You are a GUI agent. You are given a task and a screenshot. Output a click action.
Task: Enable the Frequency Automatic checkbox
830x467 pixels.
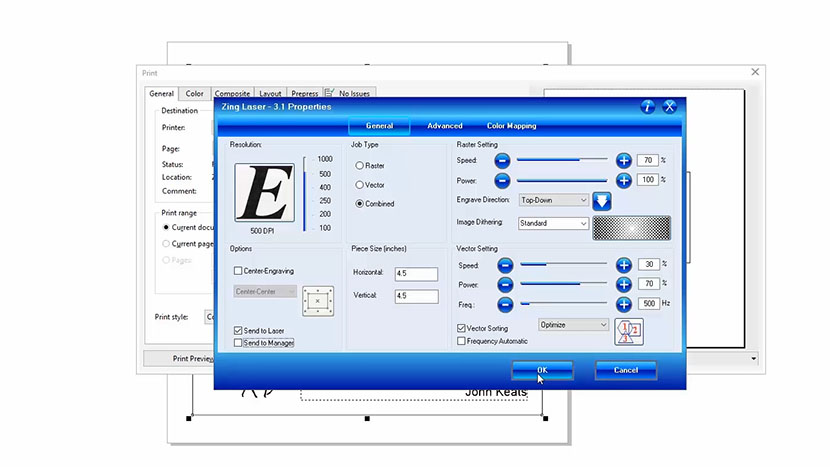(461, 341)
